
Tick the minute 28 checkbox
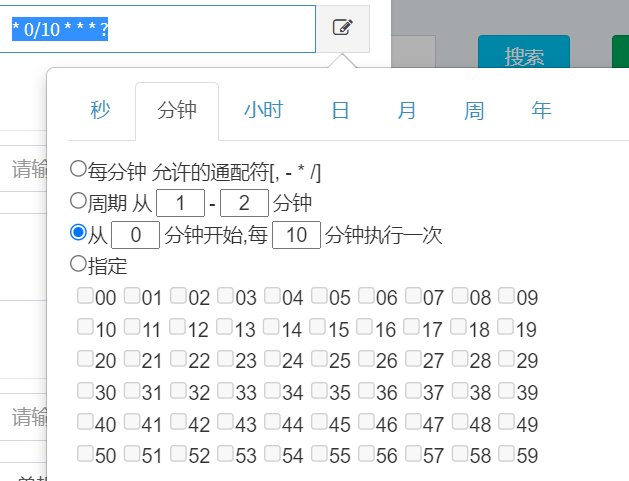tap(460, 359)
